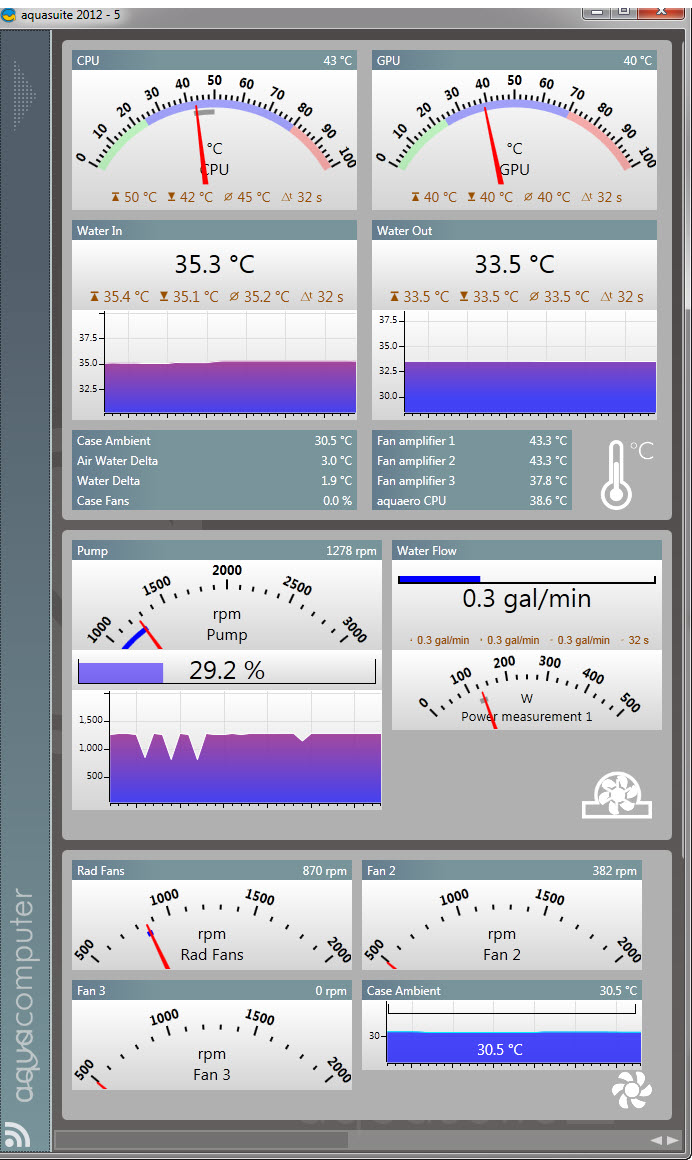Click the scroll right arrow at bottom
This screenshot has width=692, height=1160.
672,1140
